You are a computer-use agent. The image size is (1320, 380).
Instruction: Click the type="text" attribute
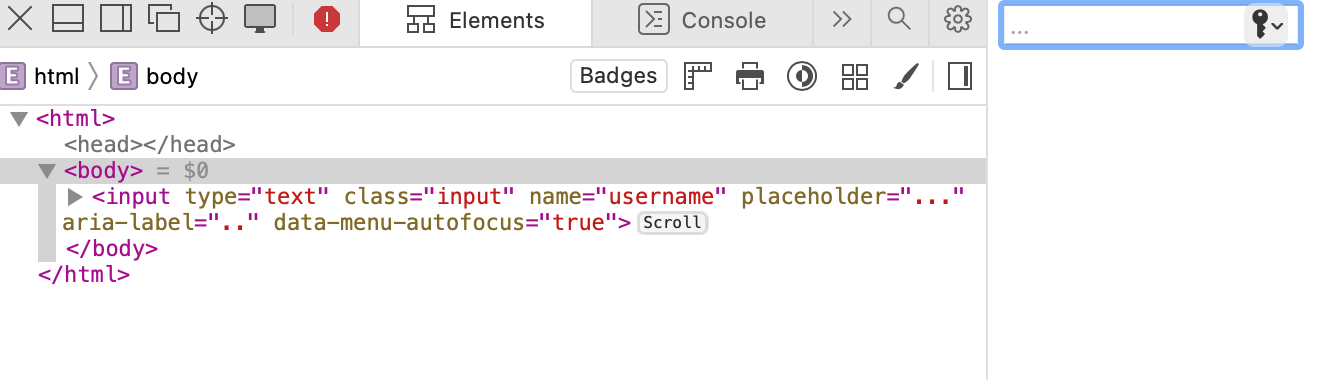[x=258, y=197]
